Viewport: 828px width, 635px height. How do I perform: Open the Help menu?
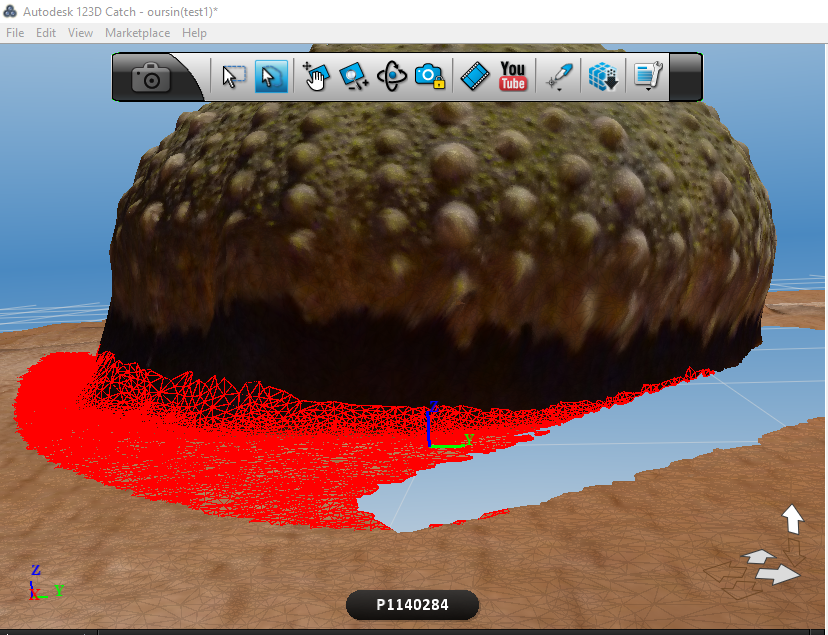pos(194,33)
